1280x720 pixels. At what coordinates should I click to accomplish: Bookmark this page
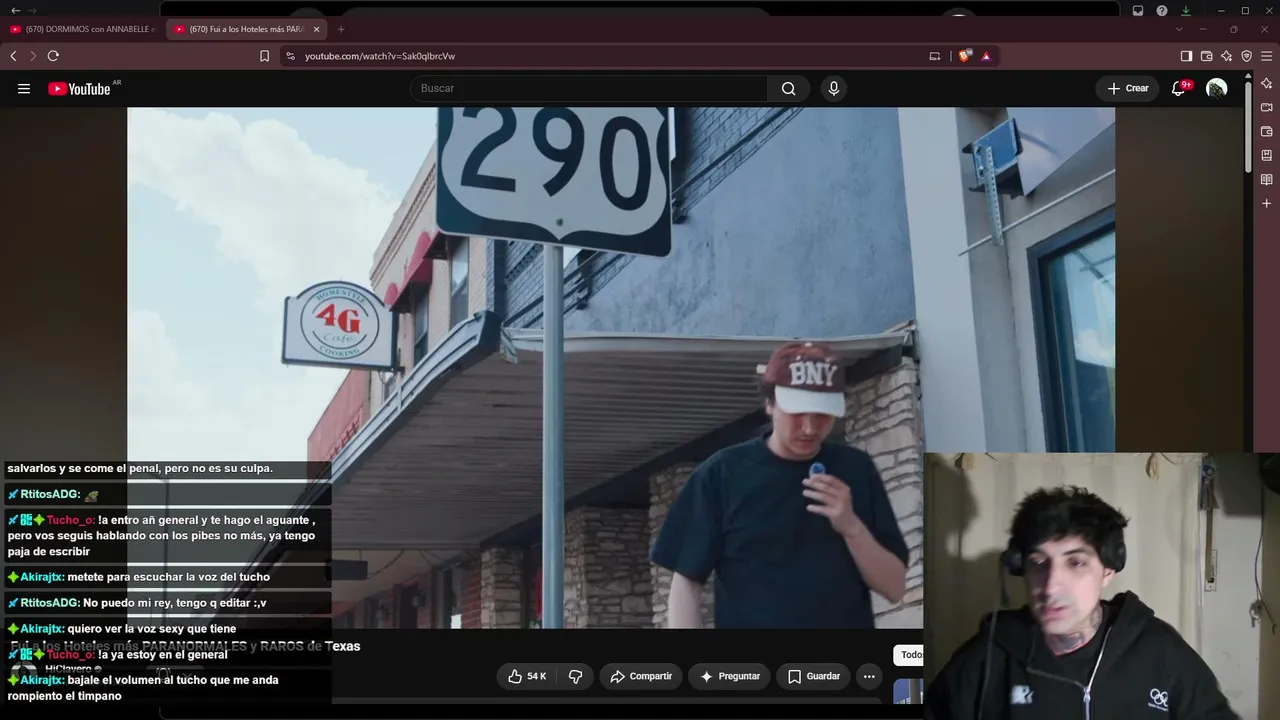click(264, 56)
